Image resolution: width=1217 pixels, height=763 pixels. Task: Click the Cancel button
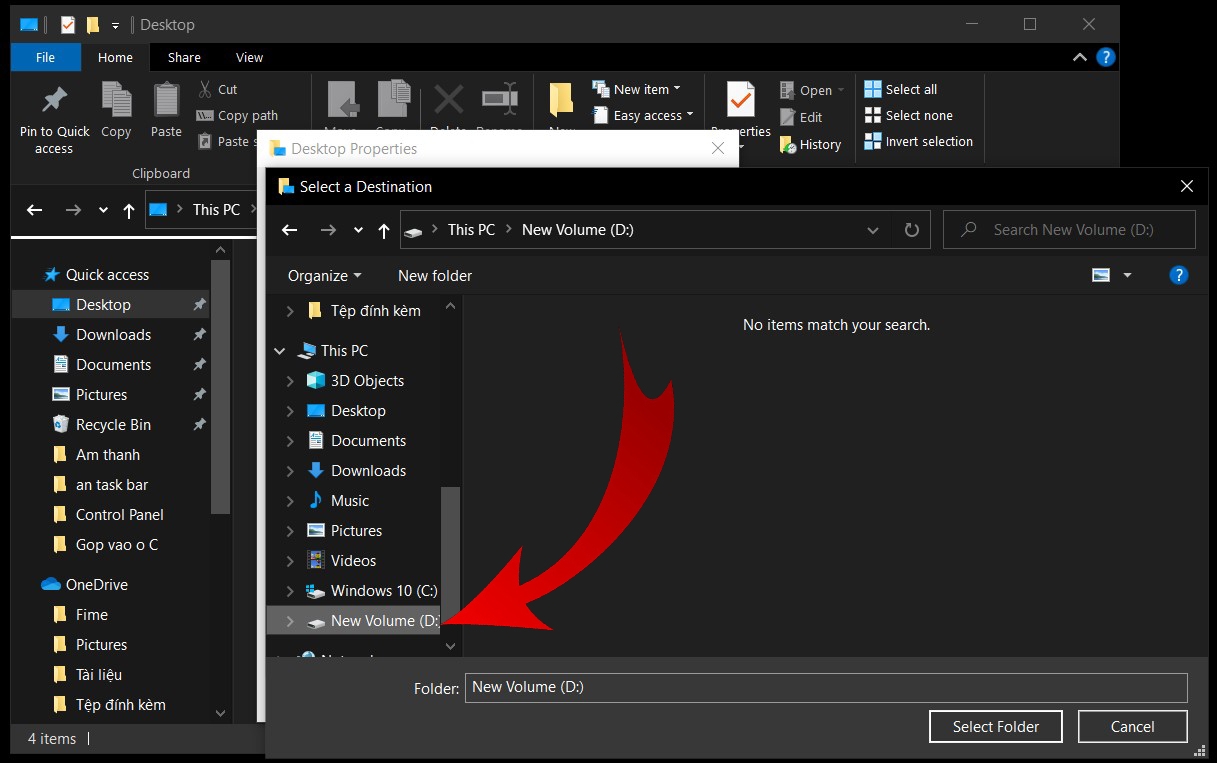coord(1133,727)
